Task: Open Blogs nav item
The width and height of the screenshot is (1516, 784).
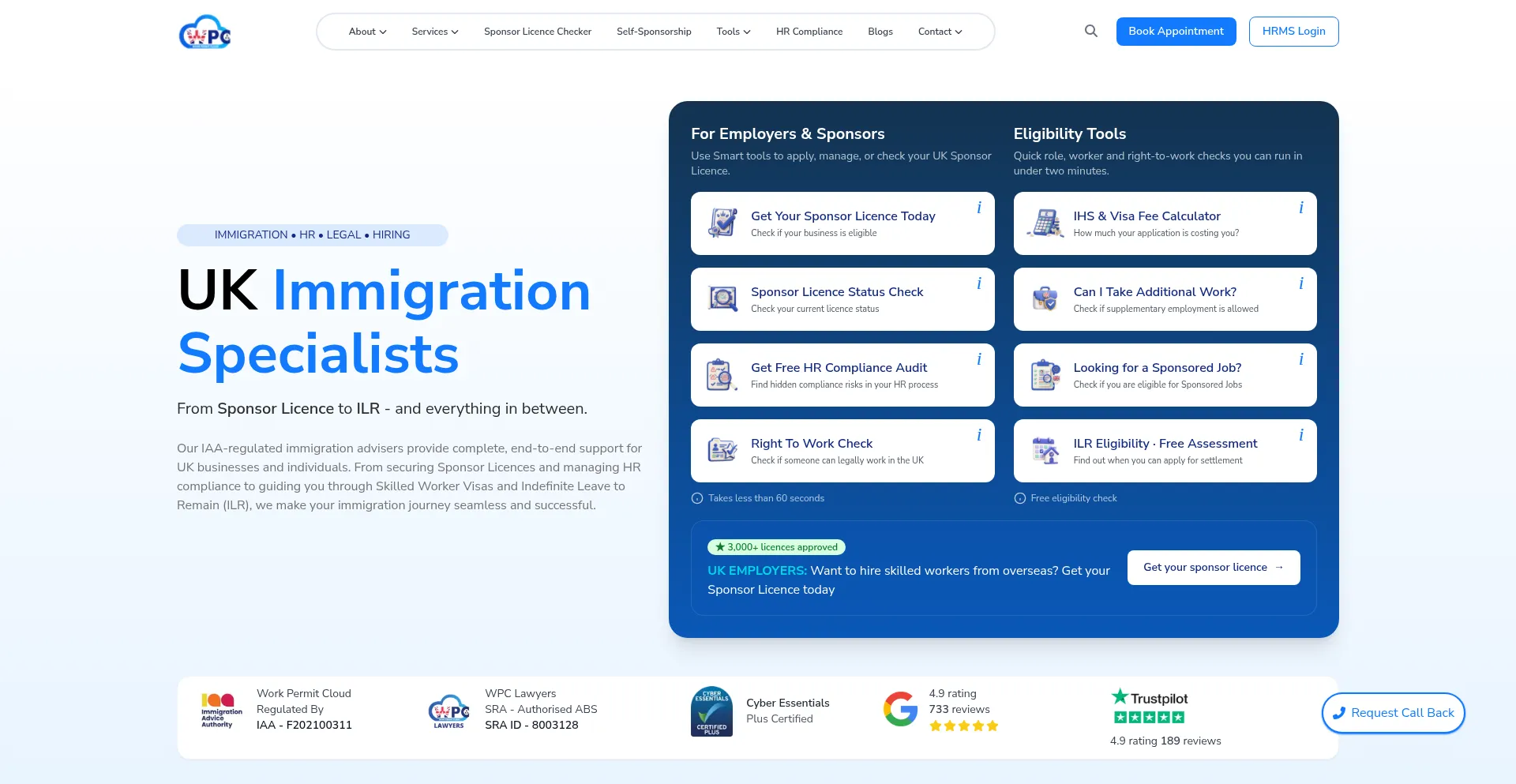Action: click(880, 32)
